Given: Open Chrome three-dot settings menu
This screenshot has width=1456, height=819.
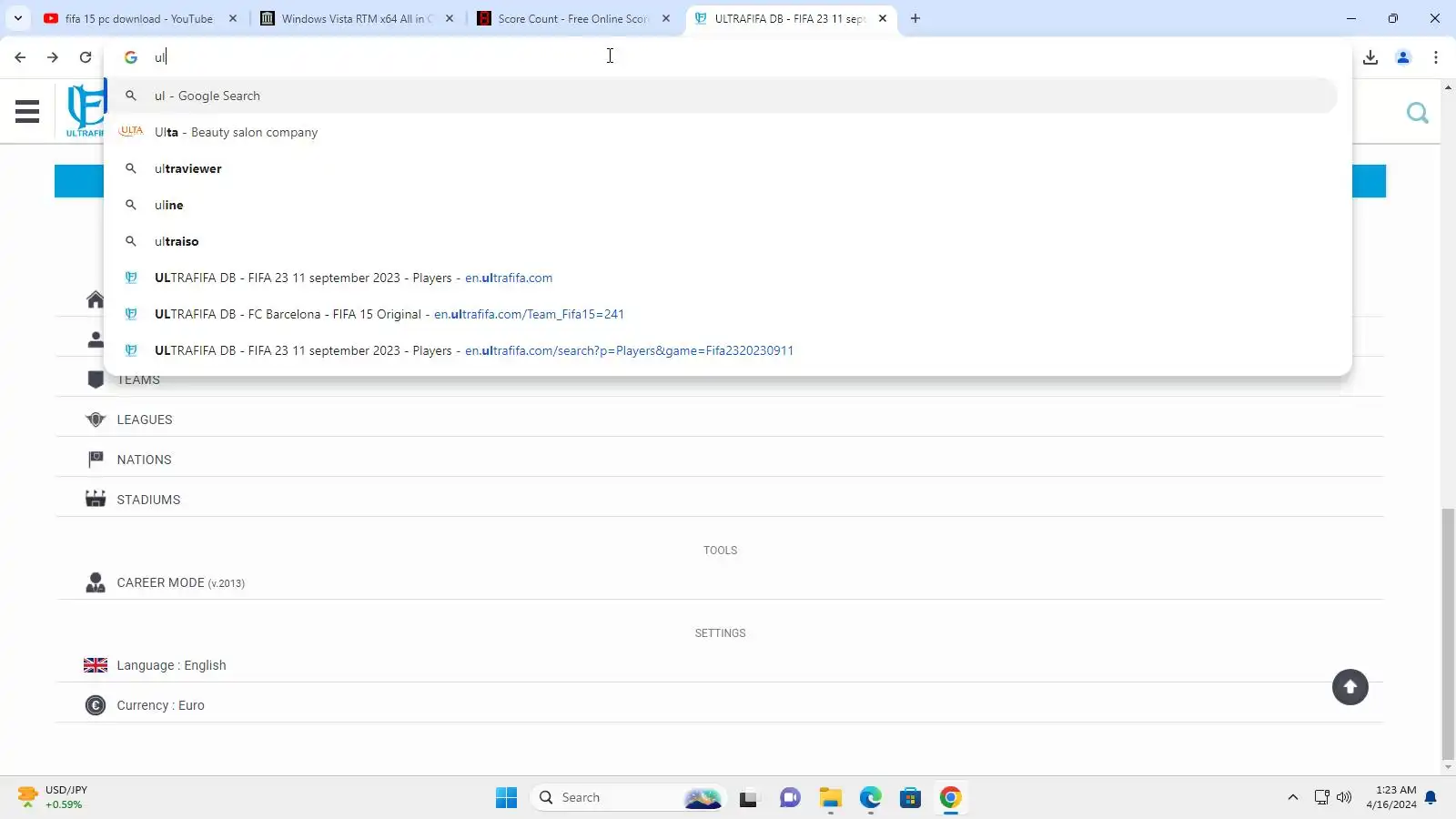Looking at the screenshot, I should [x=1436, y=57].
